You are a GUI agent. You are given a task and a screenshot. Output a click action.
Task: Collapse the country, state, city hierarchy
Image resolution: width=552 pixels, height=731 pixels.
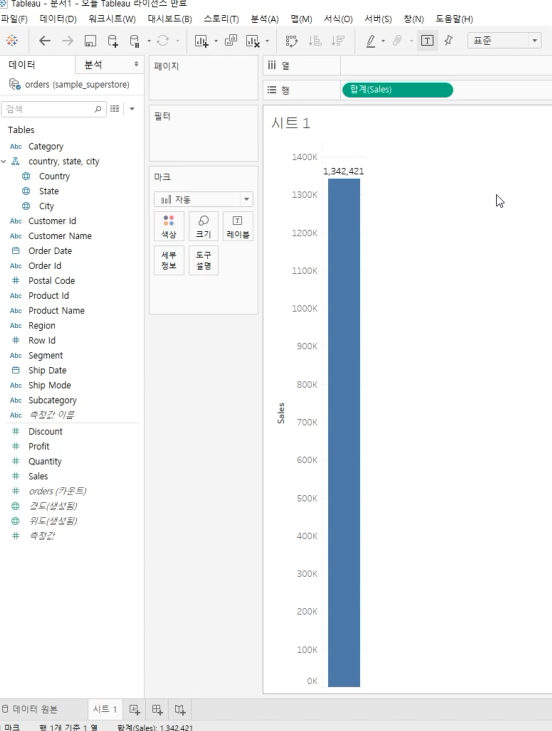point(4,161)
